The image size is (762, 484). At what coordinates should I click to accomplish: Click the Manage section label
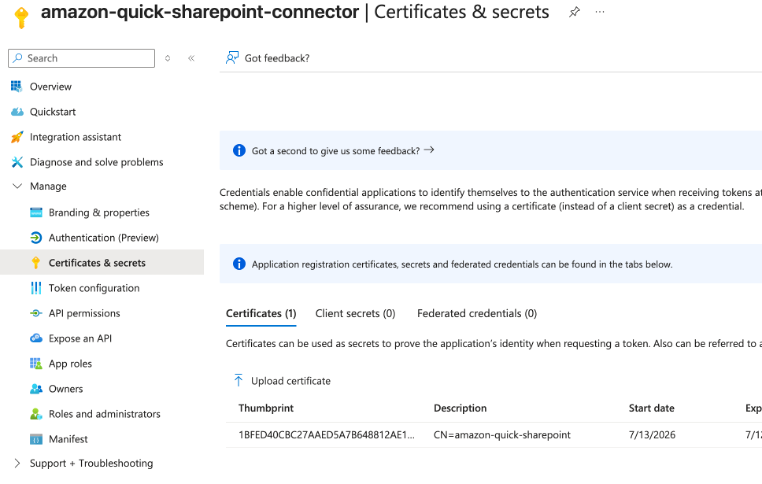48,186
